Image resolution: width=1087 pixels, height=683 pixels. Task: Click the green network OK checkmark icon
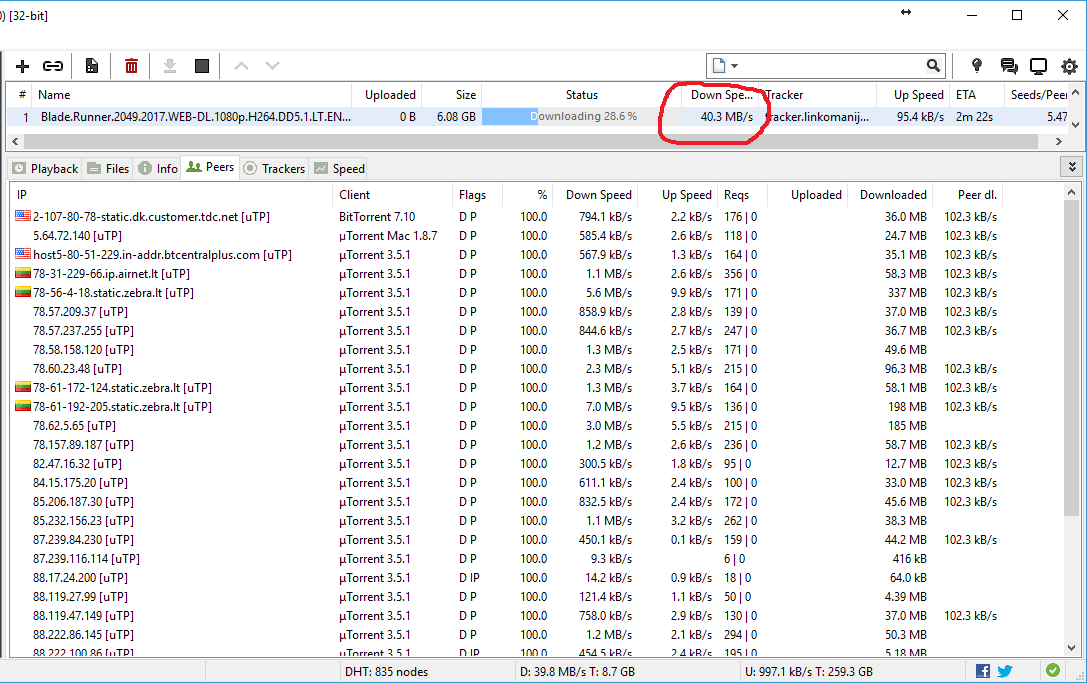(x=1052, y=670)
